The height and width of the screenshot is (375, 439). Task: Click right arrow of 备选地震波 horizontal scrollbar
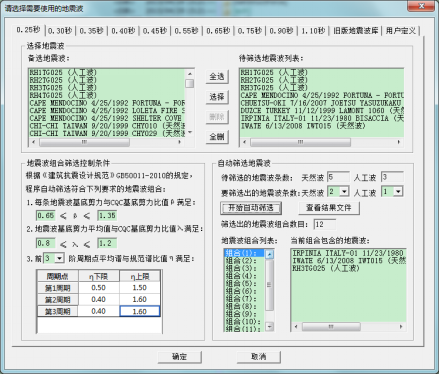point(180,142)
